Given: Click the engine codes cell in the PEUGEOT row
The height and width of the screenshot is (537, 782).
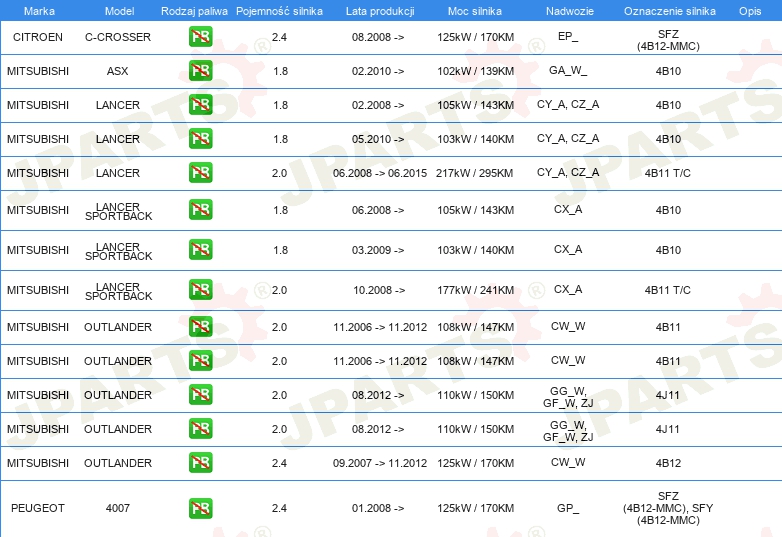Looking at the screenshot, I should [668, 508].
